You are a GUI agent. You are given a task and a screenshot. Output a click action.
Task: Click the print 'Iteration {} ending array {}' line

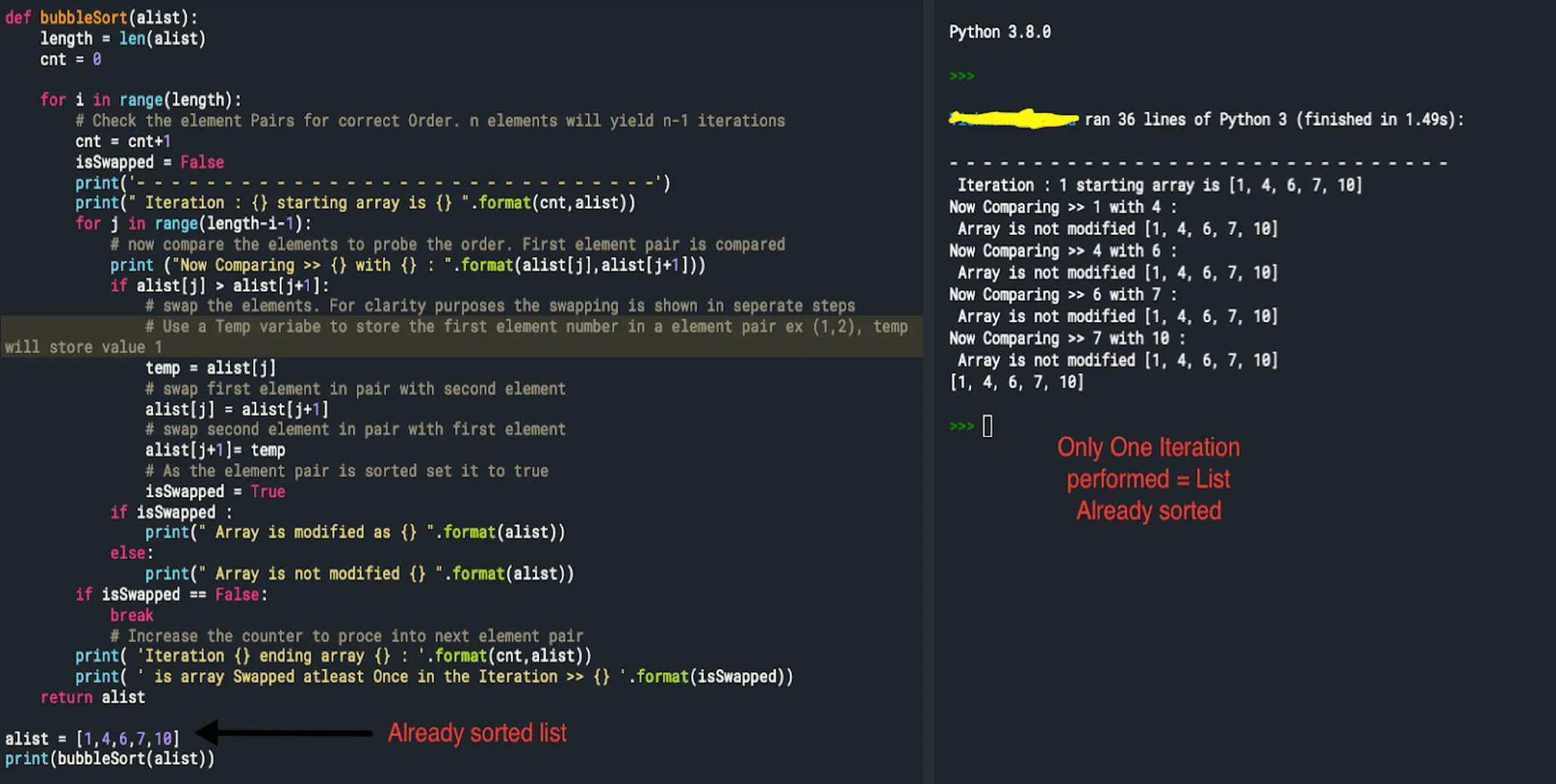click(x=333, y=656)
